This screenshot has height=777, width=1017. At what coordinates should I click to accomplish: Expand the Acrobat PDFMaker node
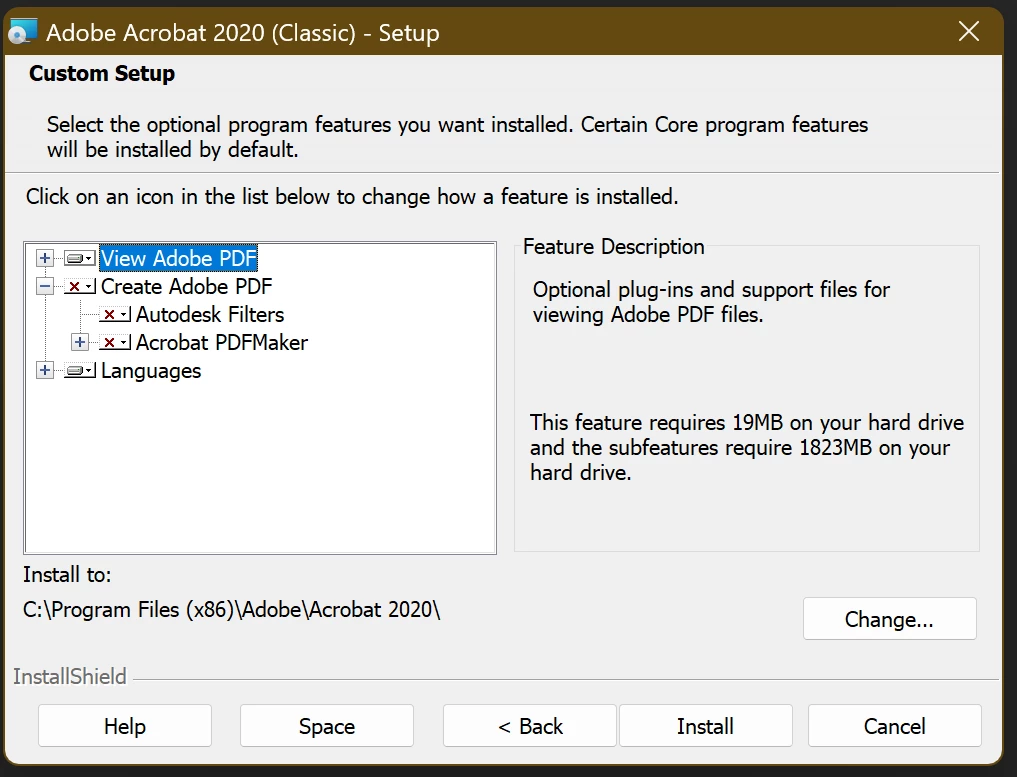pyautogui.click(x=80, y=342)
